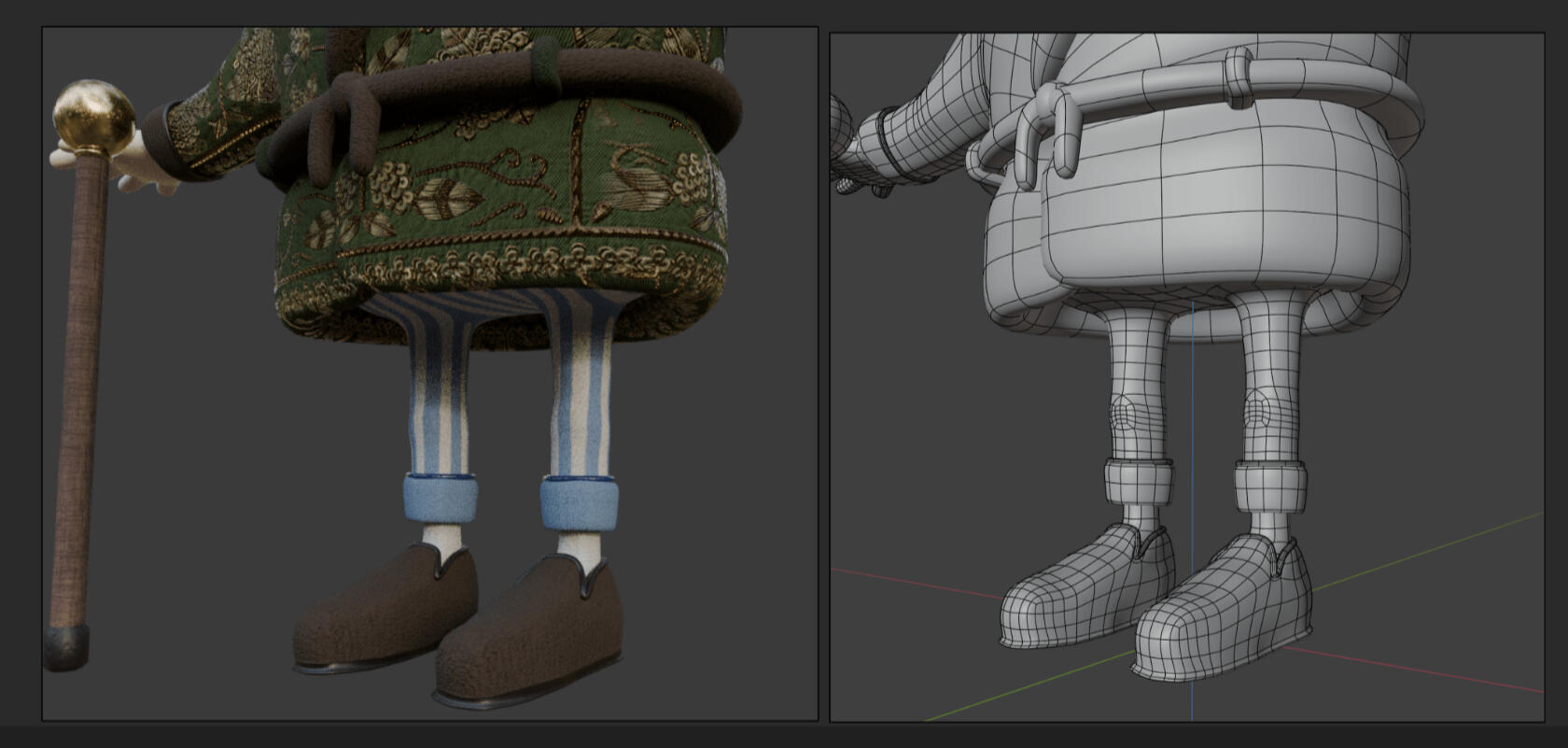This screenshot has height=748, width=1568.
Task: Select the black rubber tip of the cane
Action: (x=67, y=648)
